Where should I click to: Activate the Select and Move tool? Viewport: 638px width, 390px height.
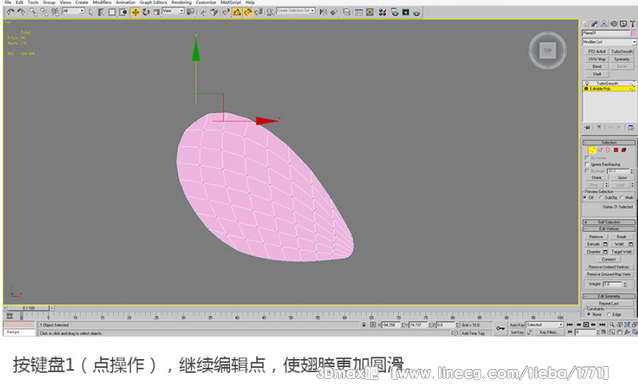[135, 12]
